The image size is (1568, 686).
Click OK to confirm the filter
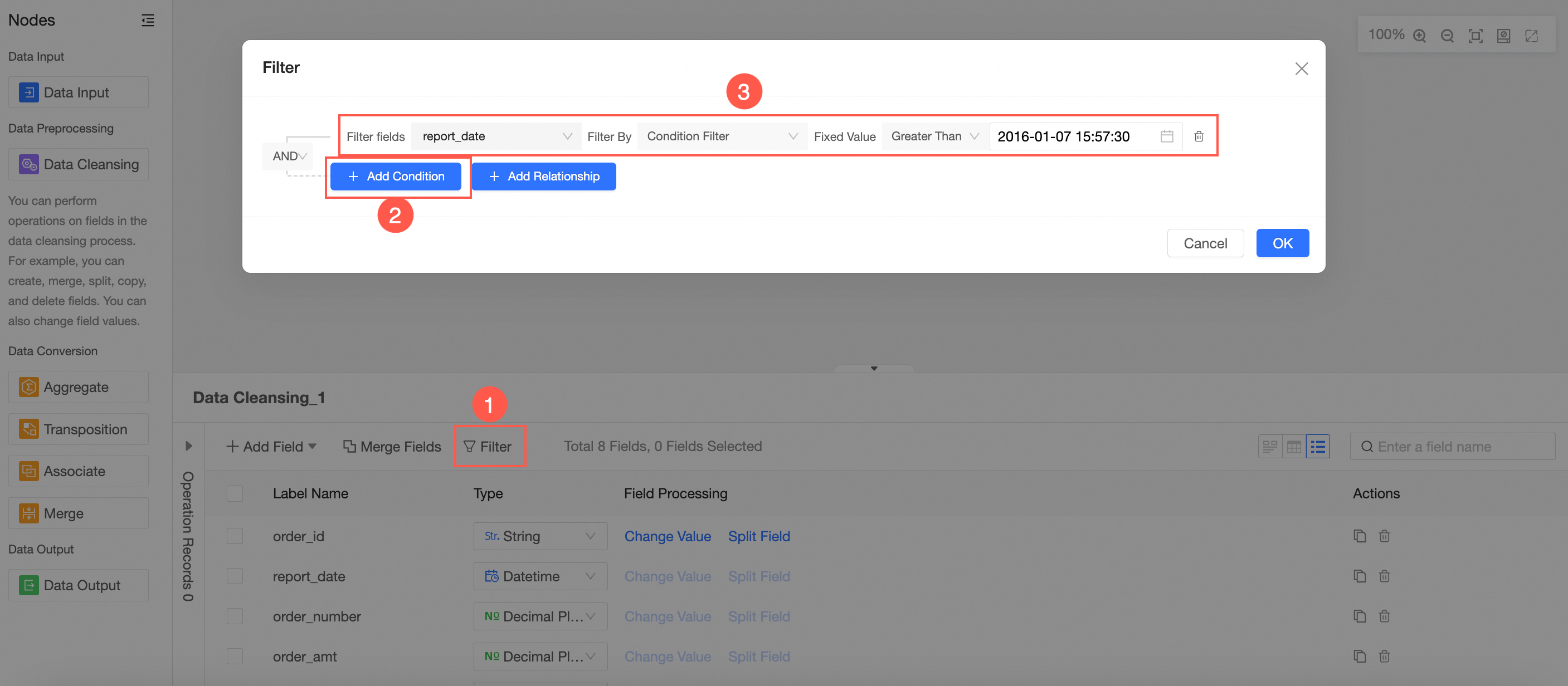pos(1282,243)
